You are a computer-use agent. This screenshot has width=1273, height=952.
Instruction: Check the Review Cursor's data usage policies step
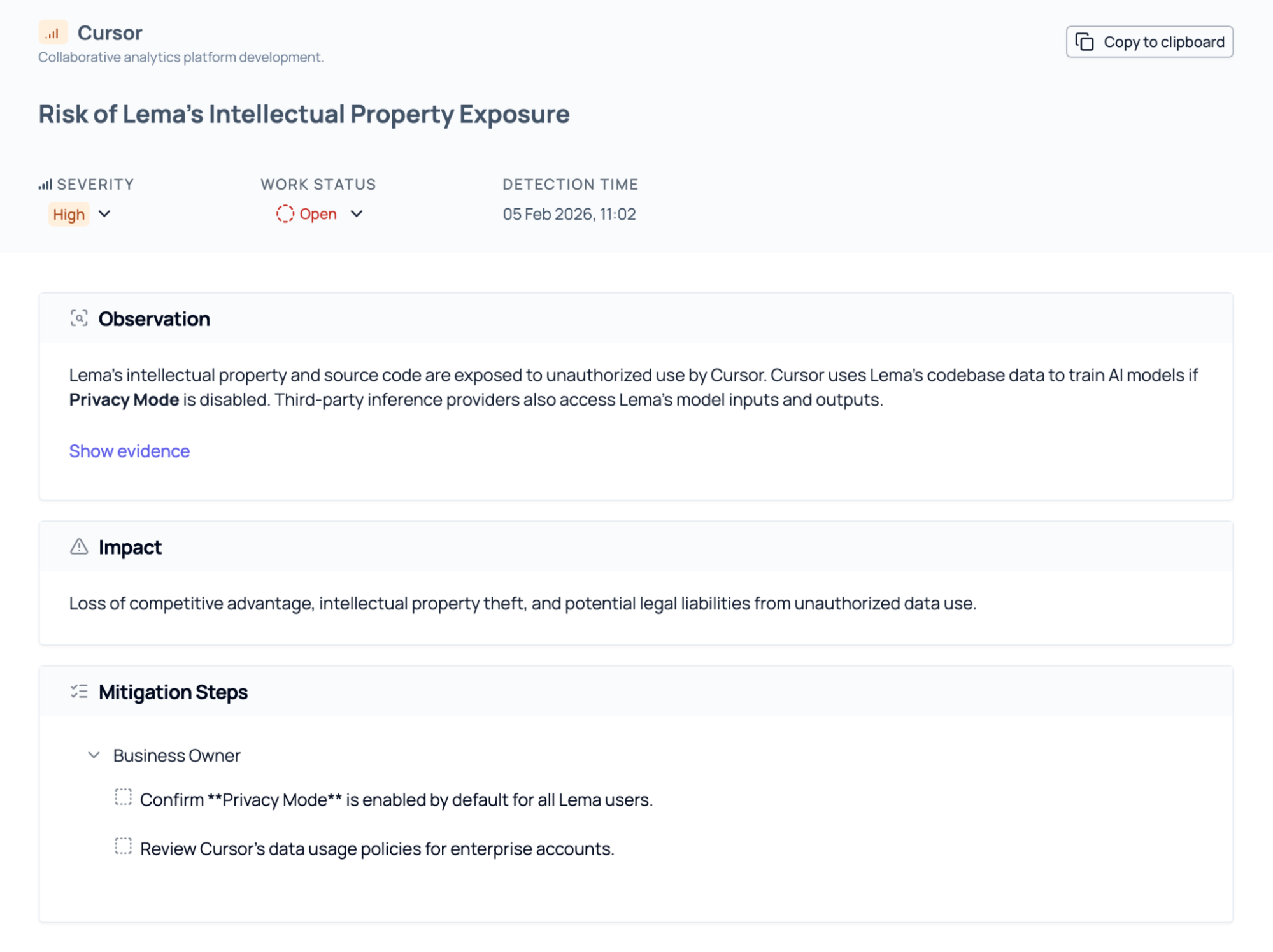124,847
